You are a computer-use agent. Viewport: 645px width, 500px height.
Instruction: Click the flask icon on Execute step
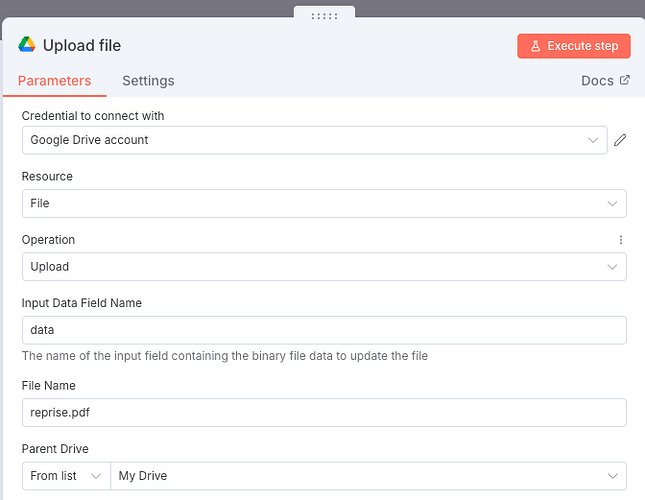(535, 46)
